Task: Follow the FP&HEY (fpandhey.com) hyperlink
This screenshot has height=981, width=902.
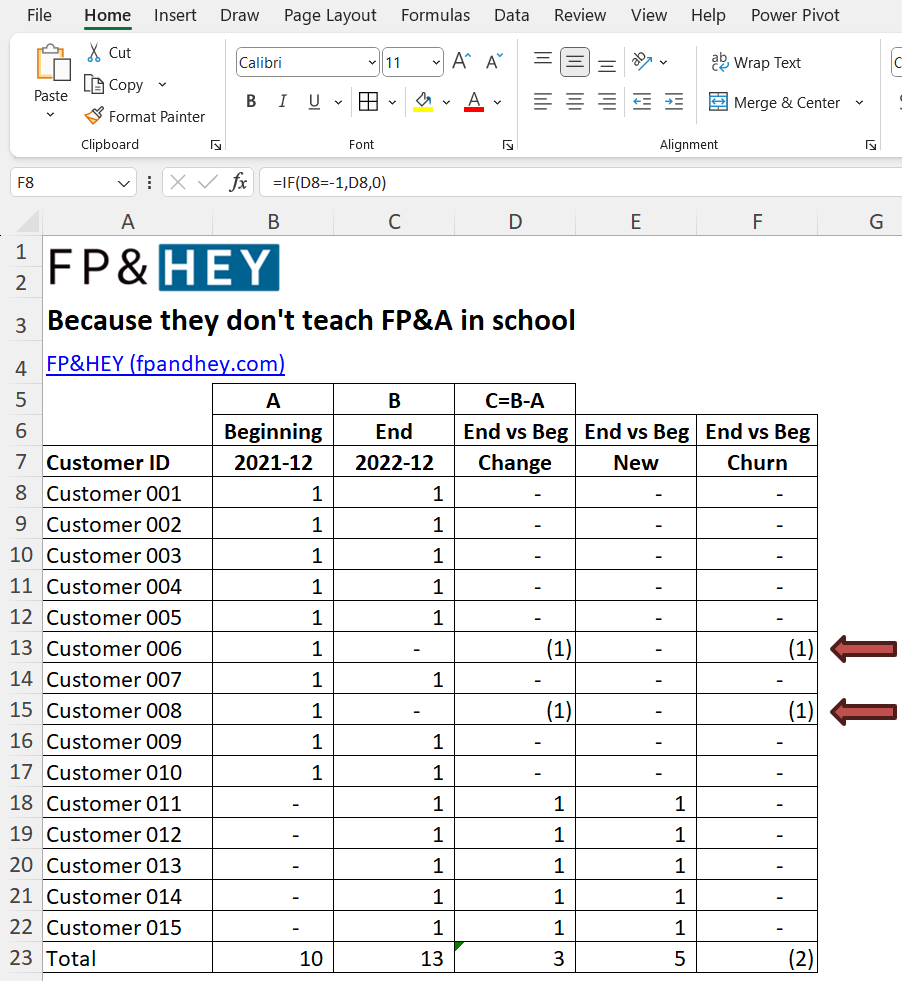Action: [x=166, y=363]
